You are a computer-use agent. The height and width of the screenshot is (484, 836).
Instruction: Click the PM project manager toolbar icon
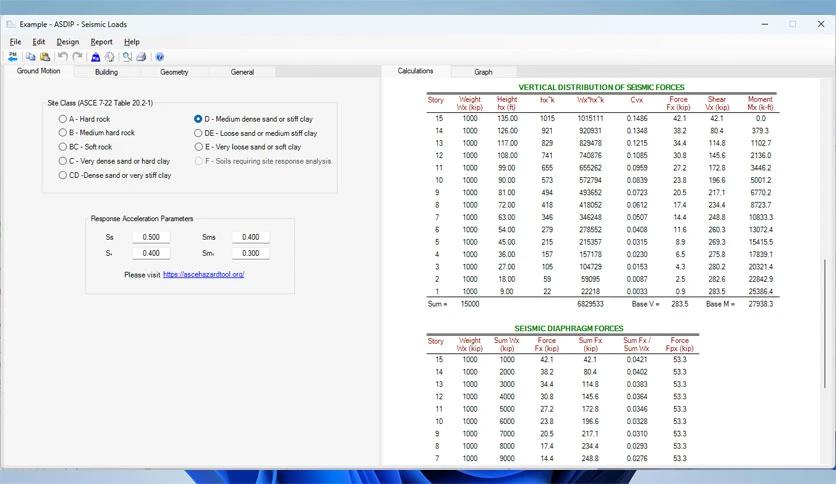tap(13, 57)
